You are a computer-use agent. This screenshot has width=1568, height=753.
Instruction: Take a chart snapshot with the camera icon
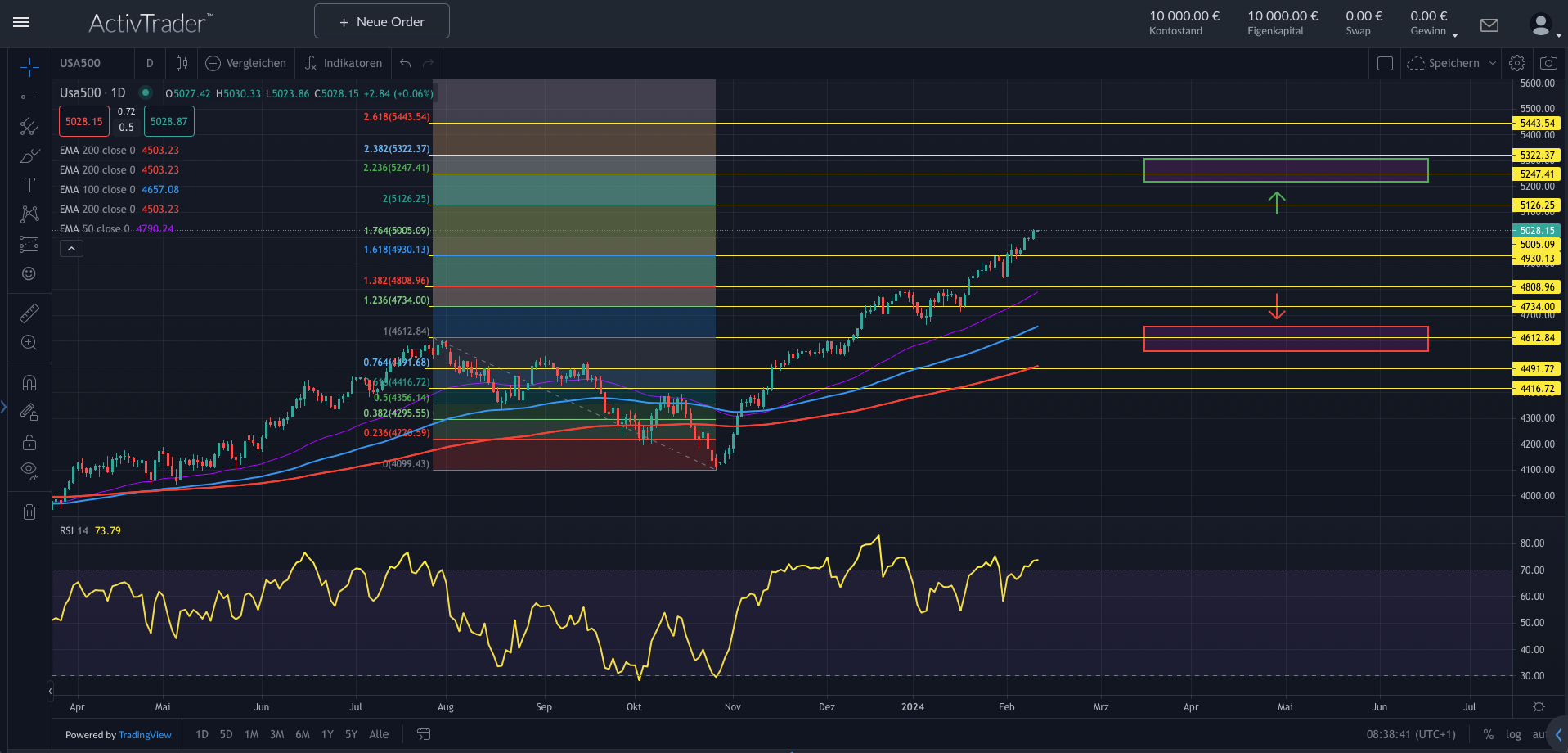point(1548,62)
